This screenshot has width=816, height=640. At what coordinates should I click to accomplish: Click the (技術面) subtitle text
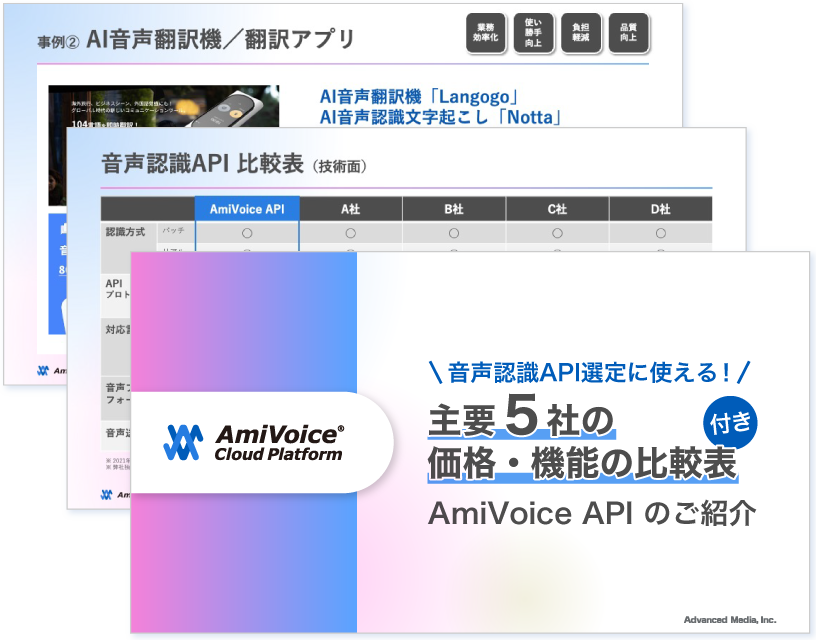pos(339,167)
